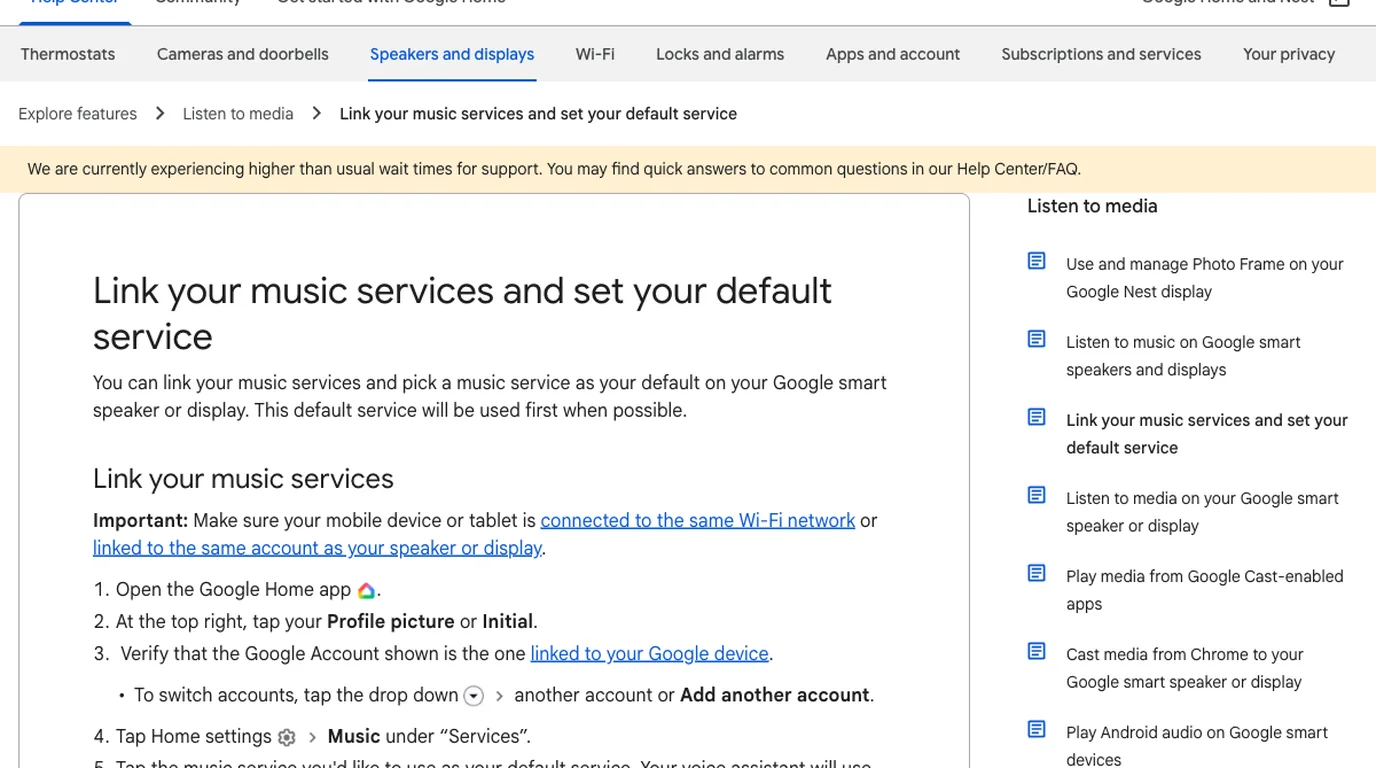Open the 'connected to the same Wi-Fi network' link
Screen dimensions: 1376x768
(x=698, y=520)
